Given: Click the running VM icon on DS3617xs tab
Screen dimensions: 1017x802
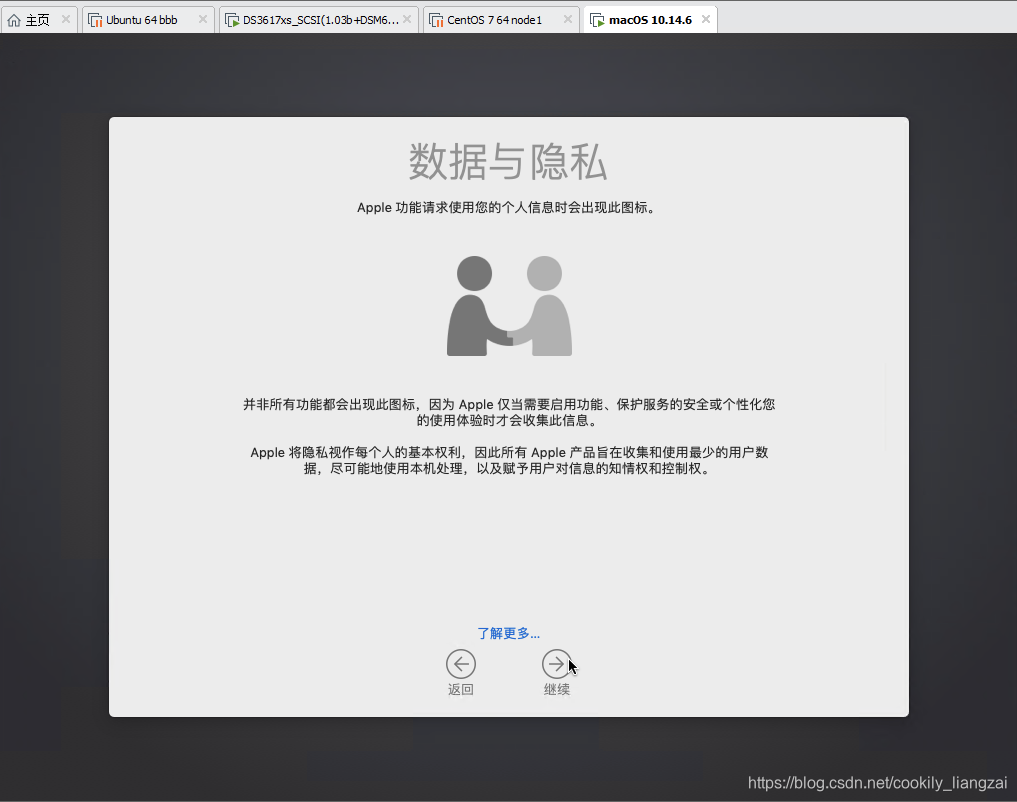Looking at the screenshot, I should click(232, 21).
